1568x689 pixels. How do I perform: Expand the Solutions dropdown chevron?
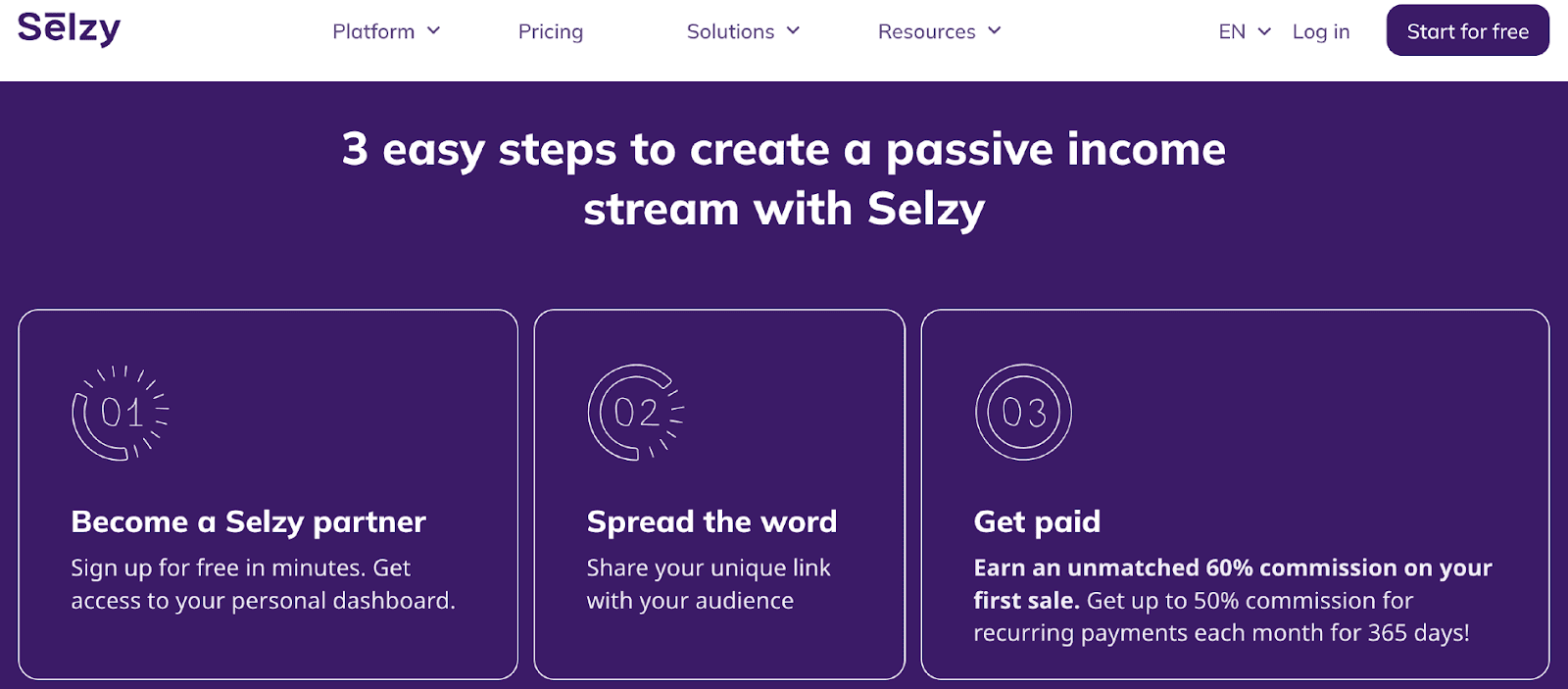click(793, 31)
